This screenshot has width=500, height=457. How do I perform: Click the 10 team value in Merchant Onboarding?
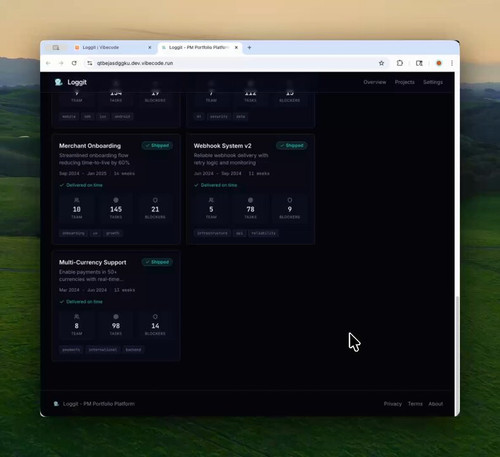(77, 209)
